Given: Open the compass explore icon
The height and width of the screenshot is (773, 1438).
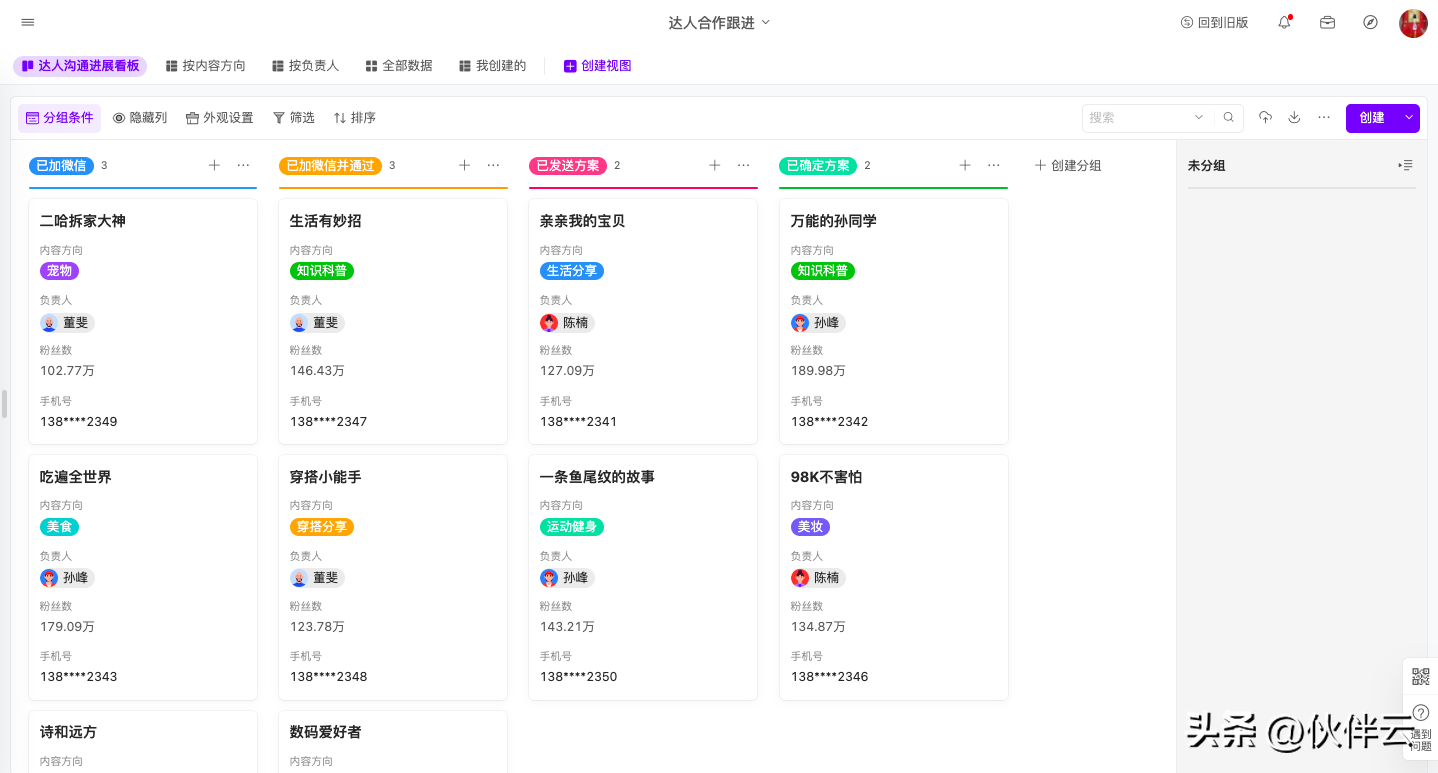Looking at the screenshot, I should (1370, 22).
